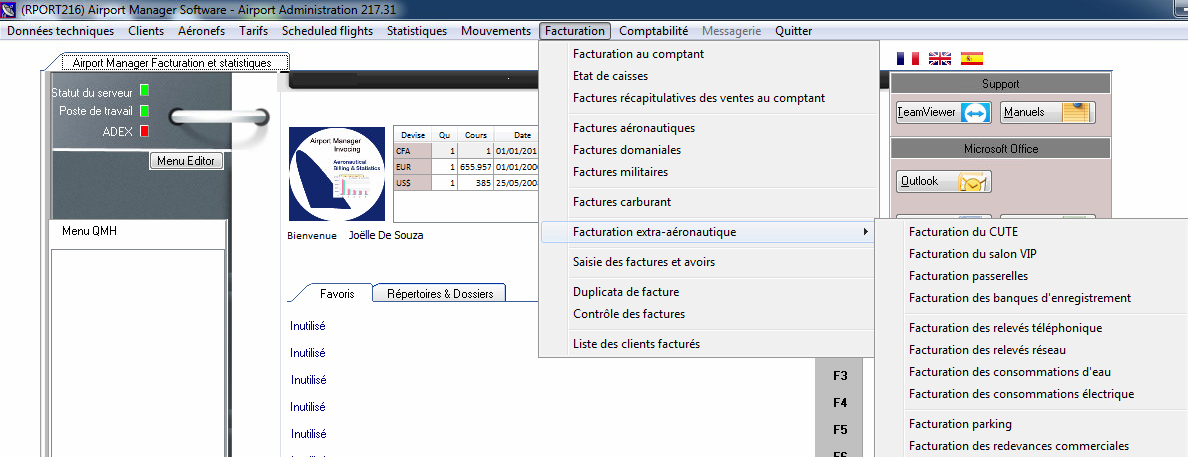Click the green Poste de travail indicator

(x=144, y=111)
